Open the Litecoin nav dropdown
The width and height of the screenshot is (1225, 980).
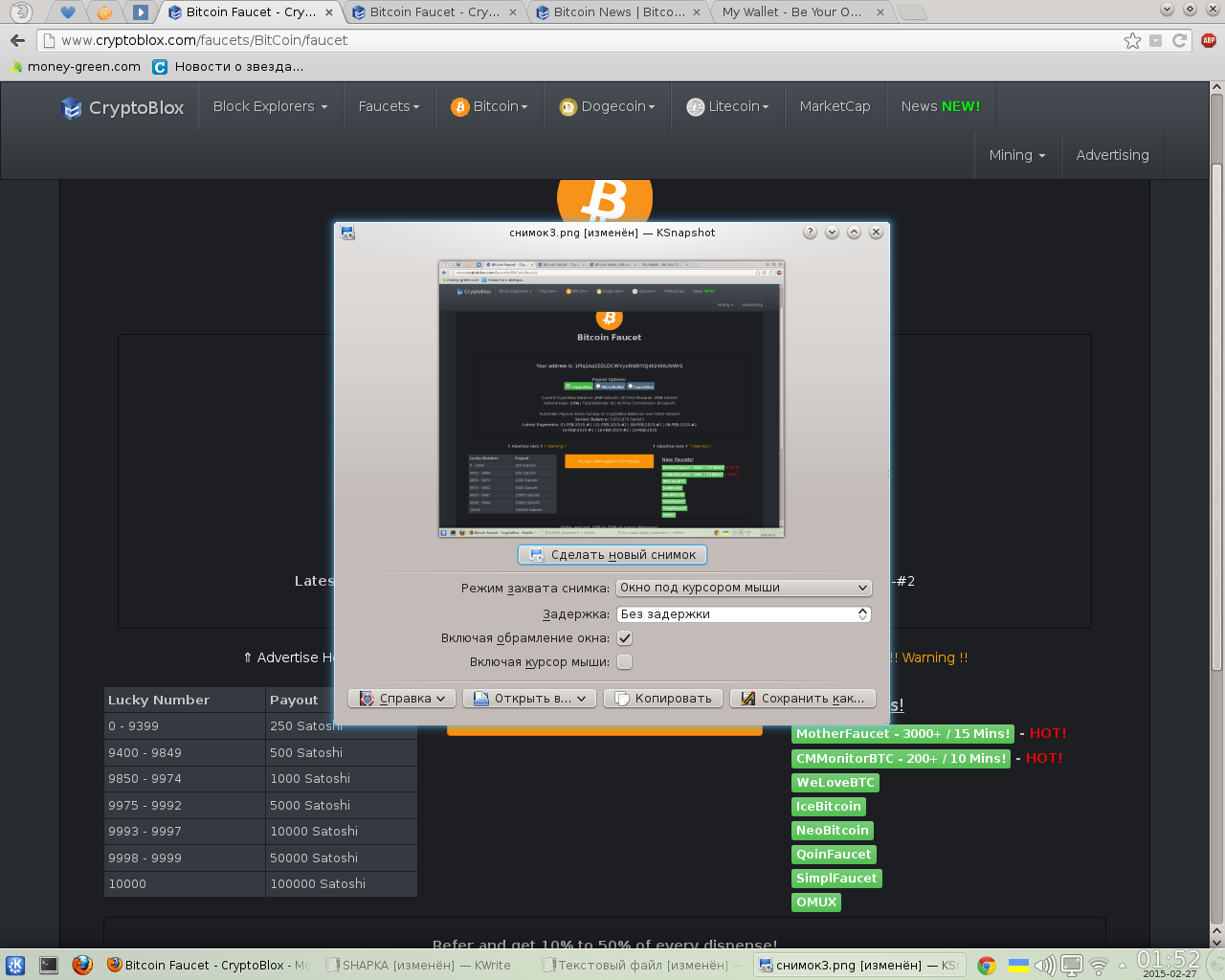727,106
